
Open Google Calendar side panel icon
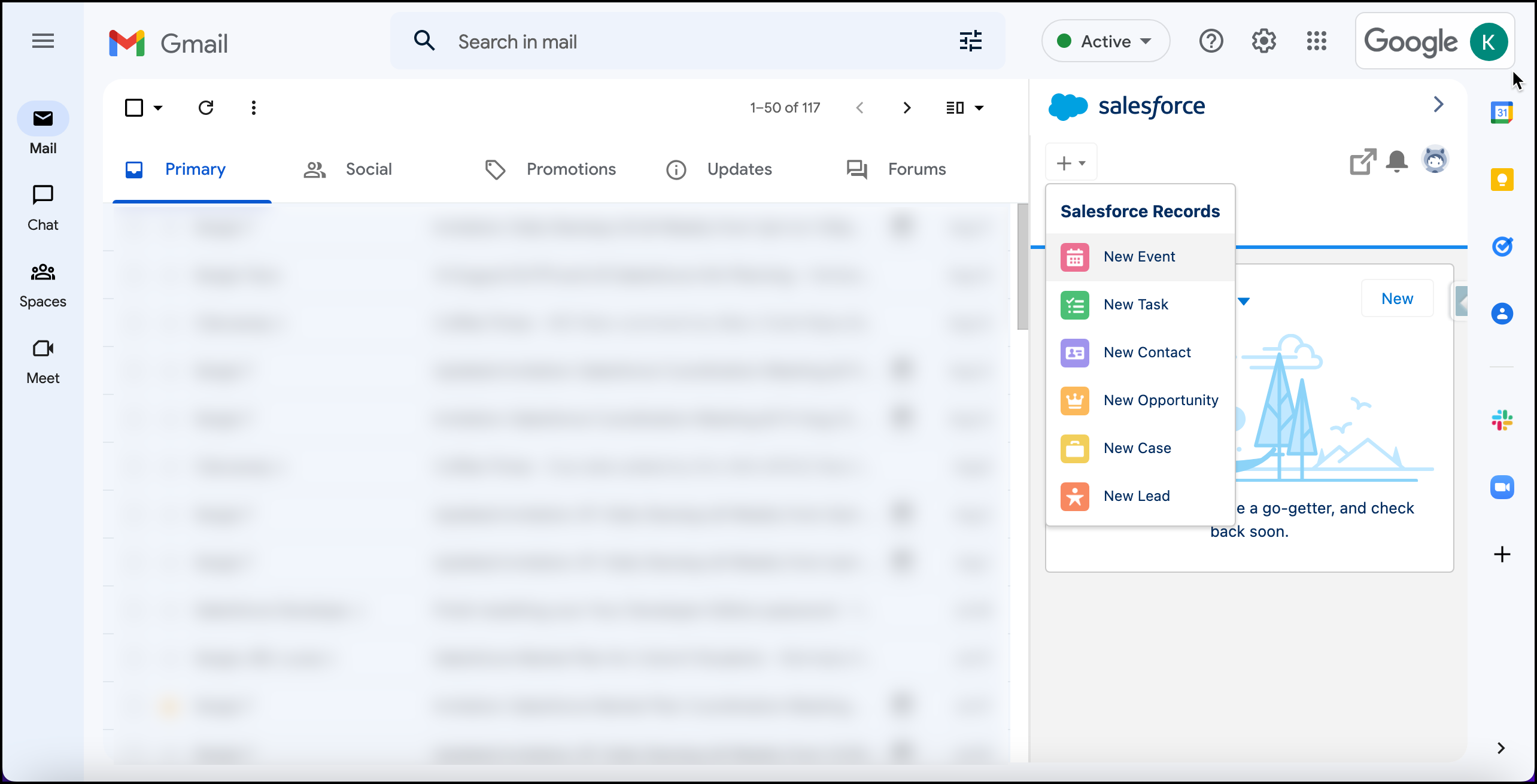(1502, 113)
